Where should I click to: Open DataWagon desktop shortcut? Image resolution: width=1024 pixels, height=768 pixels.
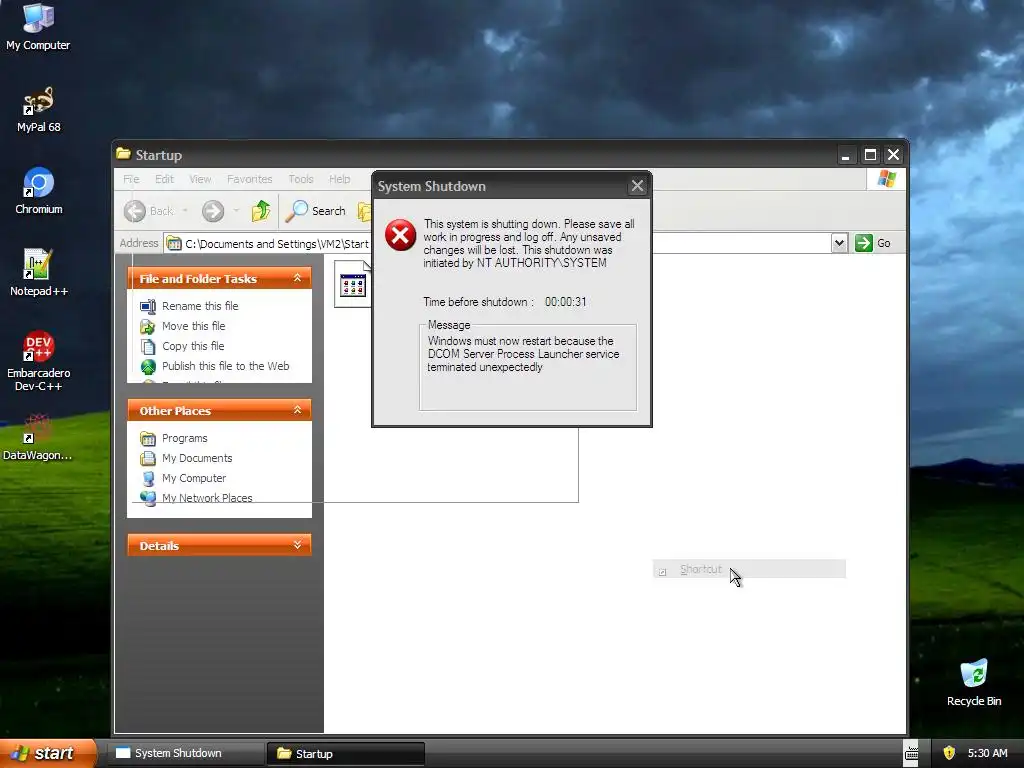coord(38,438)
